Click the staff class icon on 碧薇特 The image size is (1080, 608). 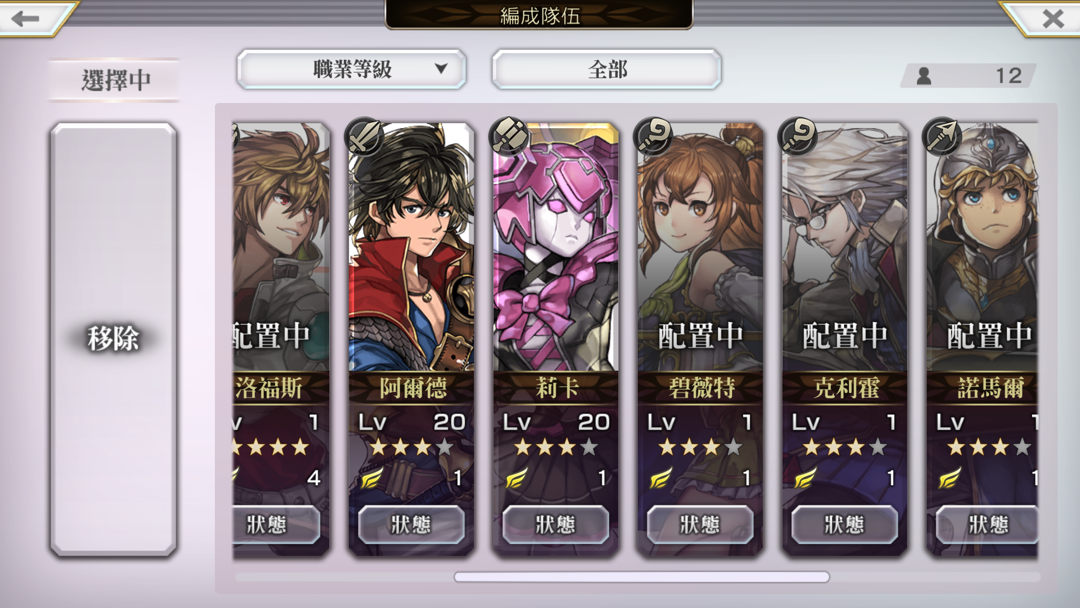tap(654, 136)
